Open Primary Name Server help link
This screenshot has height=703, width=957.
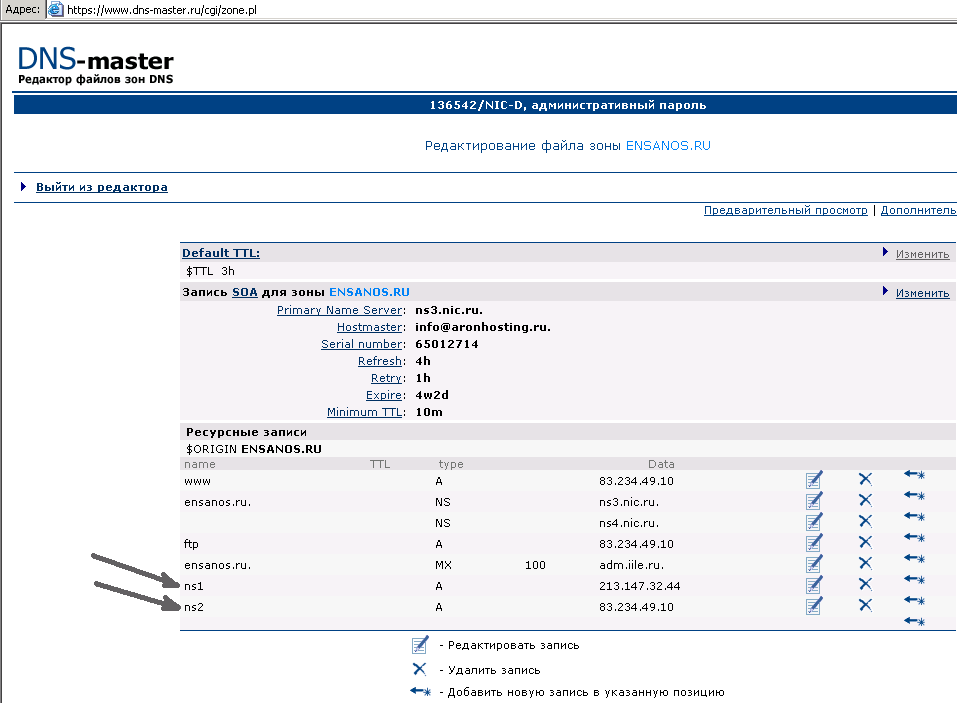(x=339, y=310)
